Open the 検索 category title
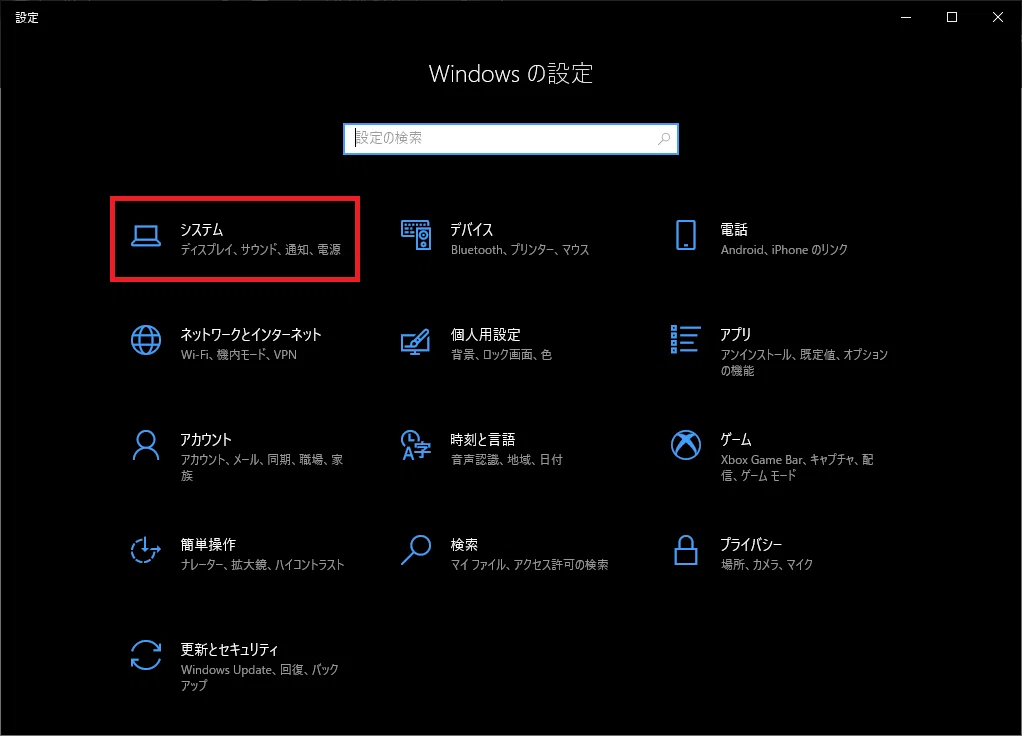 (464, 544)
